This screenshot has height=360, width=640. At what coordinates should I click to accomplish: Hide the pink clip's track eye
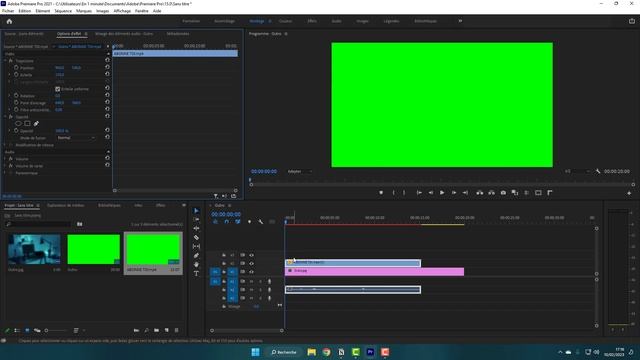(251, 271)
